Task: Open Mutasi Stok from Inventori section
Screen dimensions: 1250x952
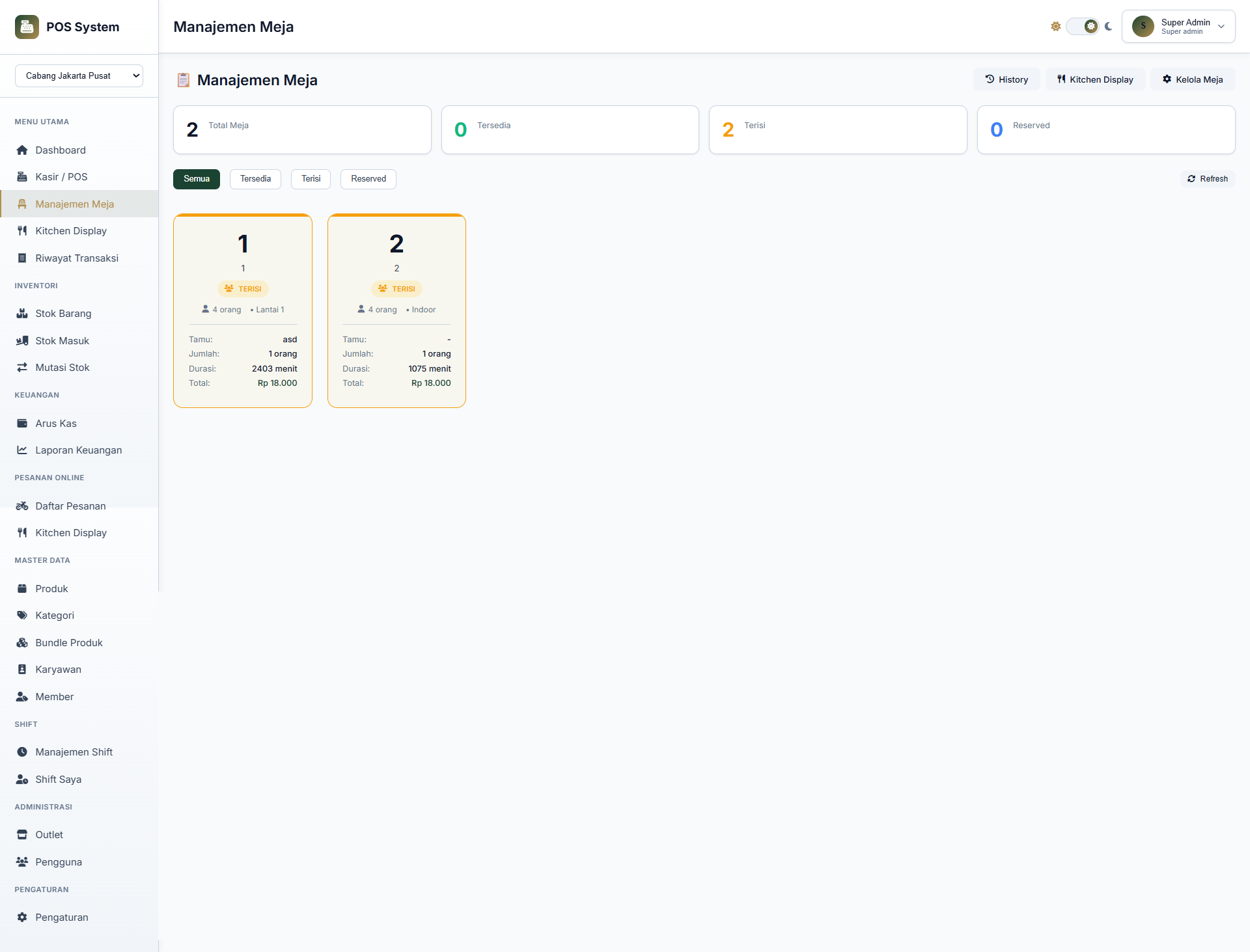Action: point(62,367)
